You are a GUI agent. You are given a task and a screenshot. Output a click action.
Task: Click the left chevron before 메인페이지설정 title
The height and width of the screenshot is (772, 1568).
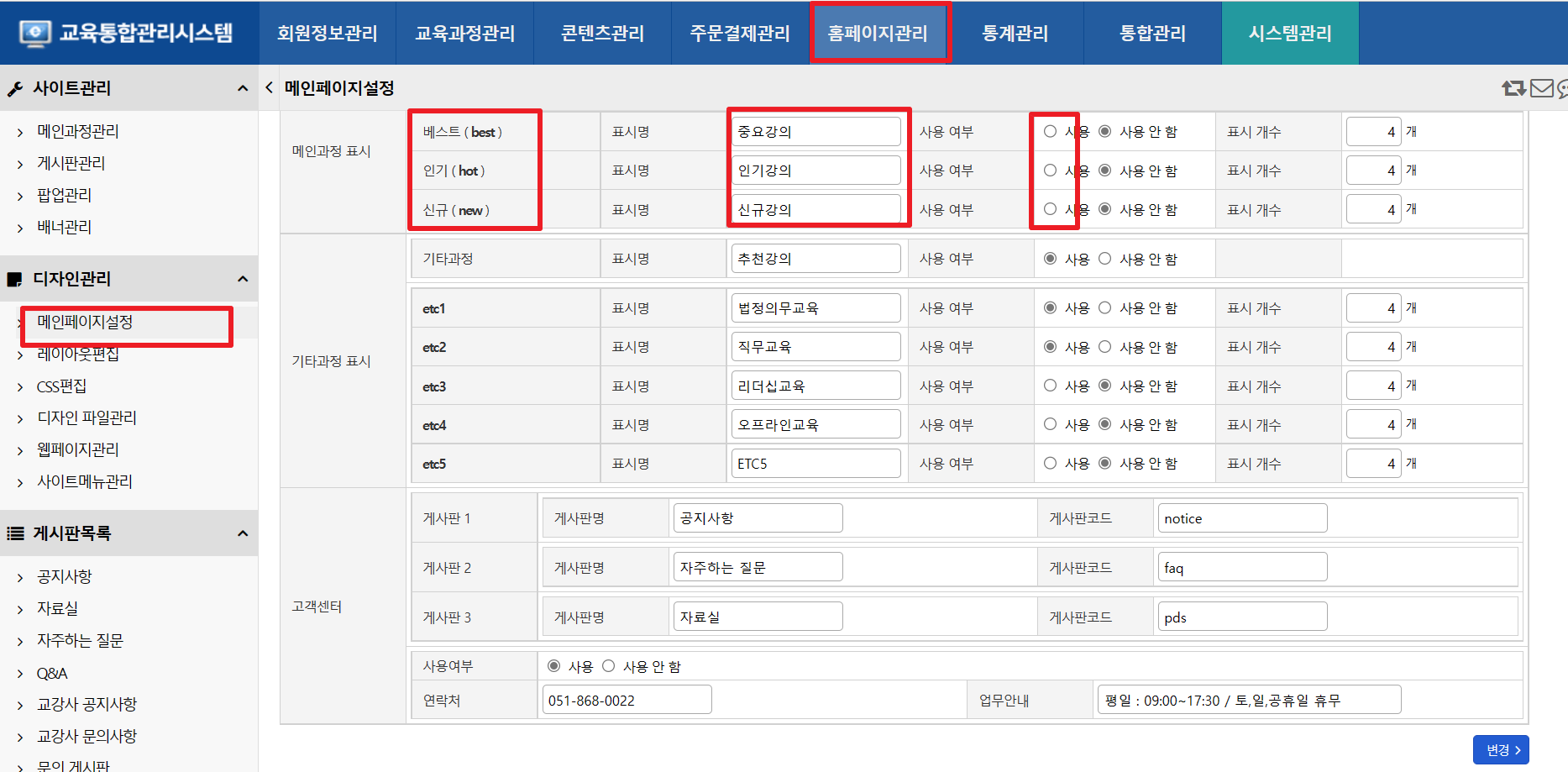[x=269, y=87]
